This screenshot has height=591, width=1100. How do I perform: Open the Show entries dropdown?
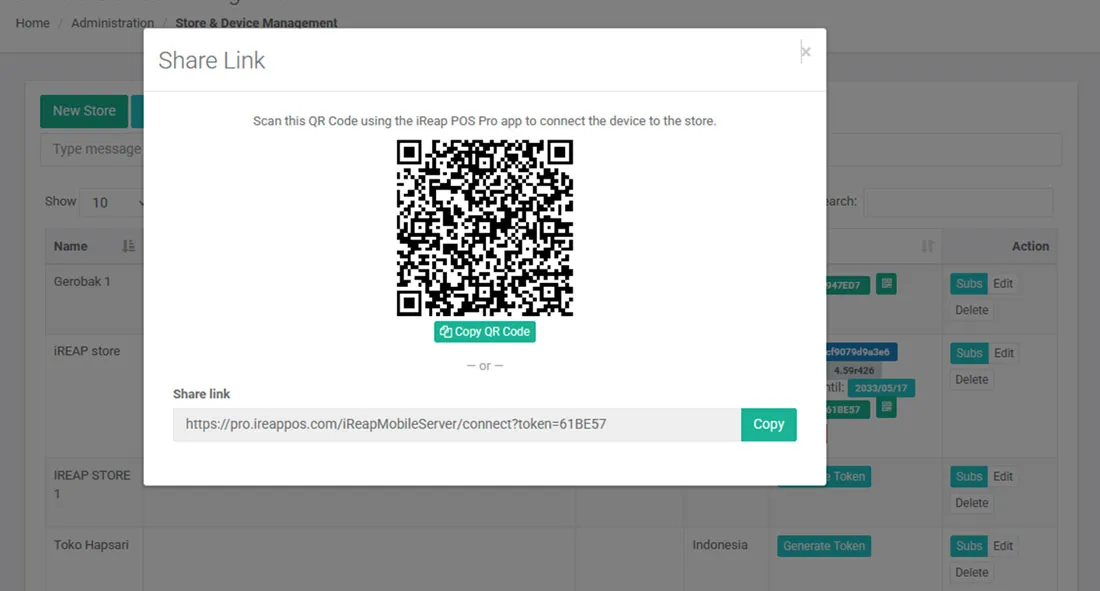[112, 203]
